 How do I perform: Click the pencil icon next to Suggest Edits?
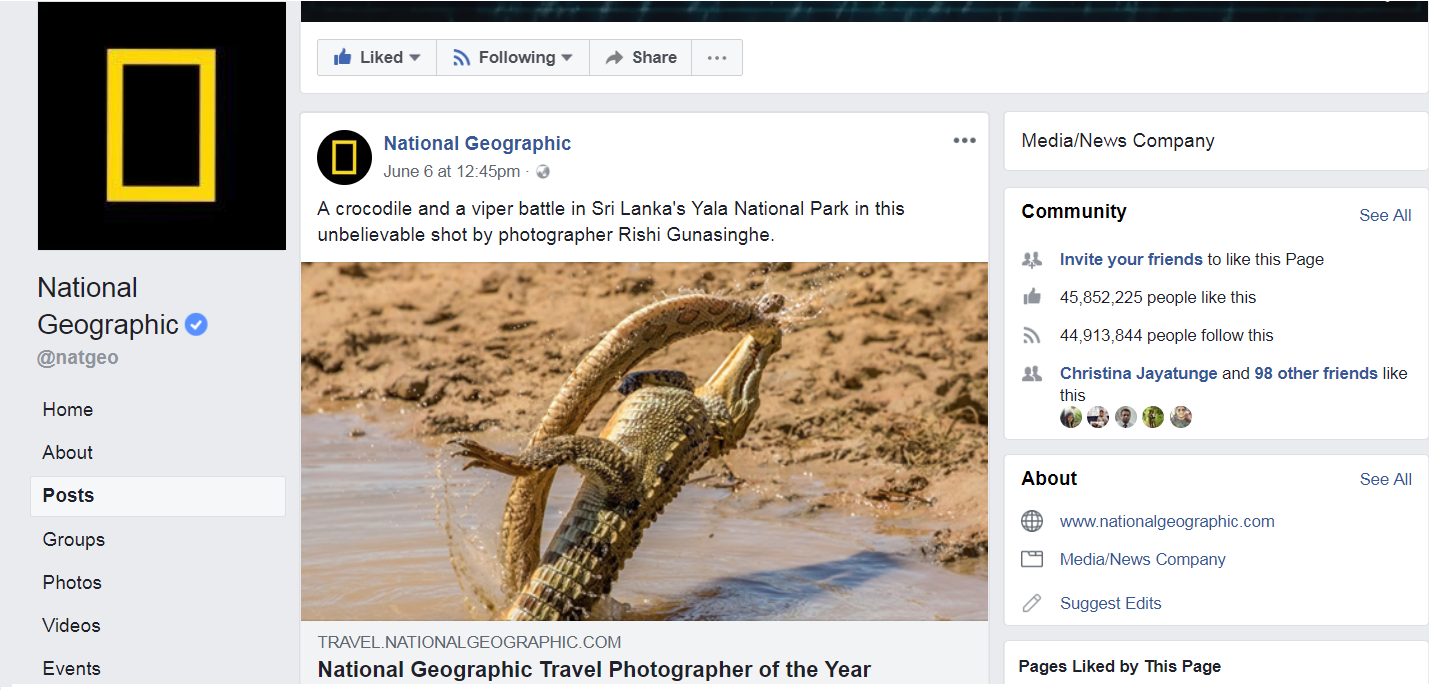tap(1032, 603)
